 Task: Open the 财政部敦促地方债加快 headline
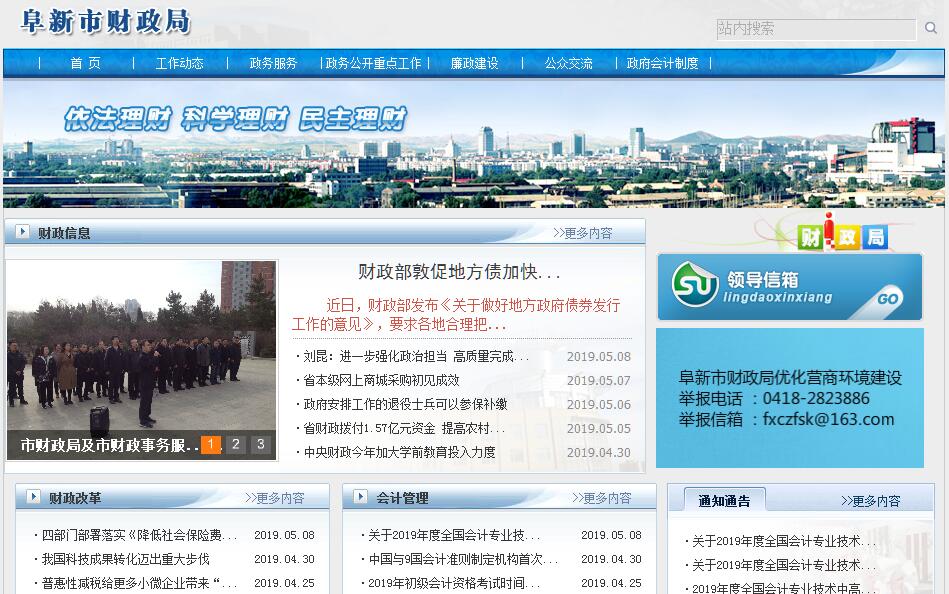(x=459, y=272)
